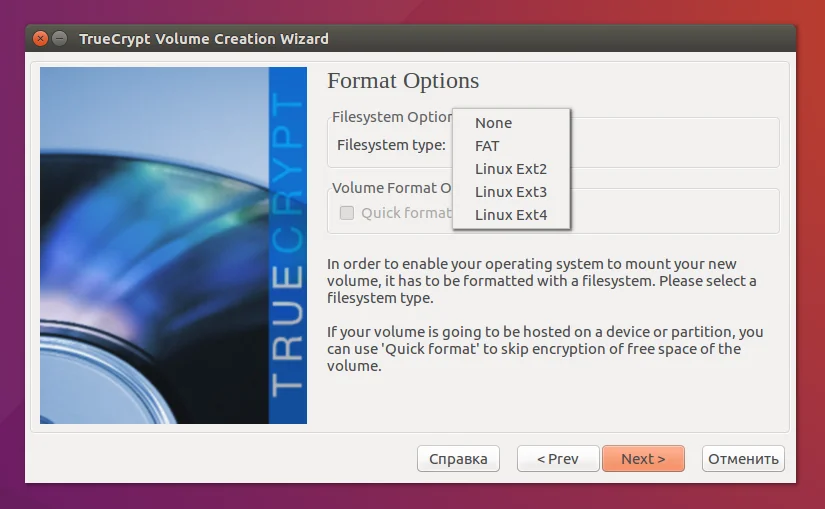This screenshot has height=509, width=825.
Task: Click the Quick format label text
Action: click(x=406, y=213)
